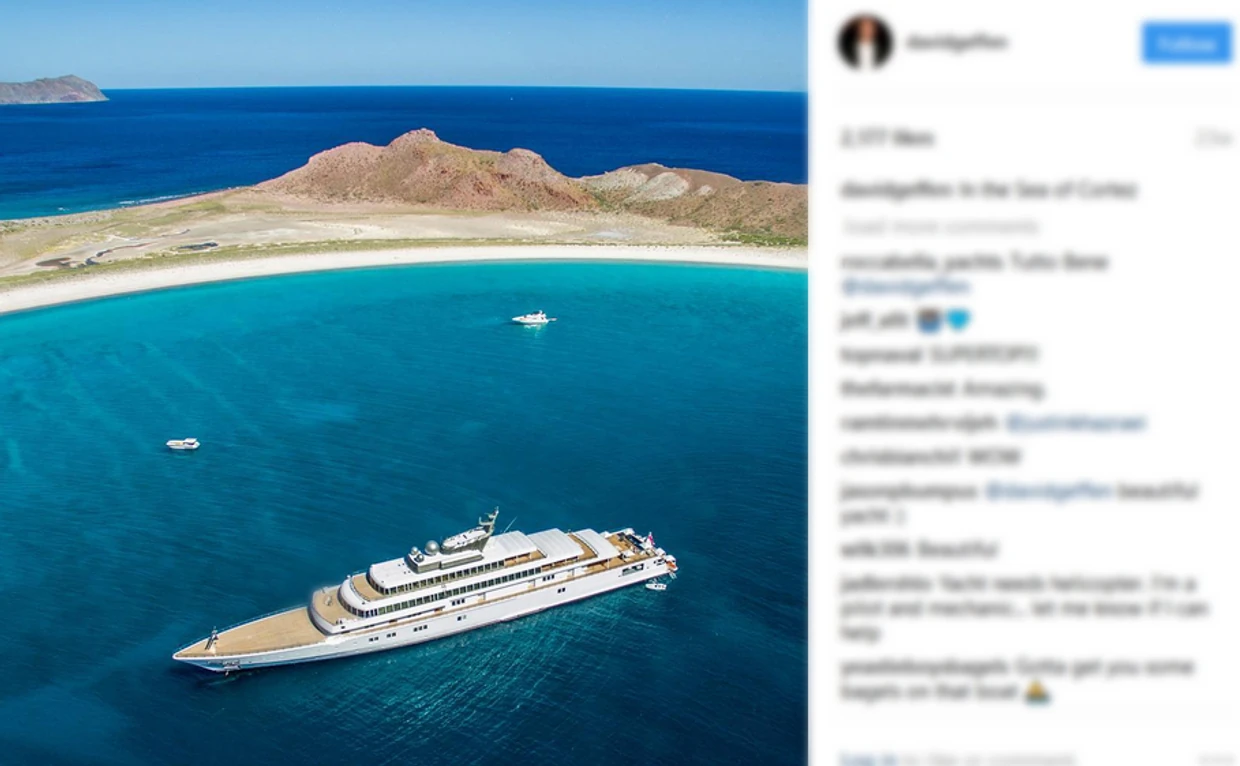
Task: Click the blue mention under Tutto Bene
Action: [x=905, y=286]
